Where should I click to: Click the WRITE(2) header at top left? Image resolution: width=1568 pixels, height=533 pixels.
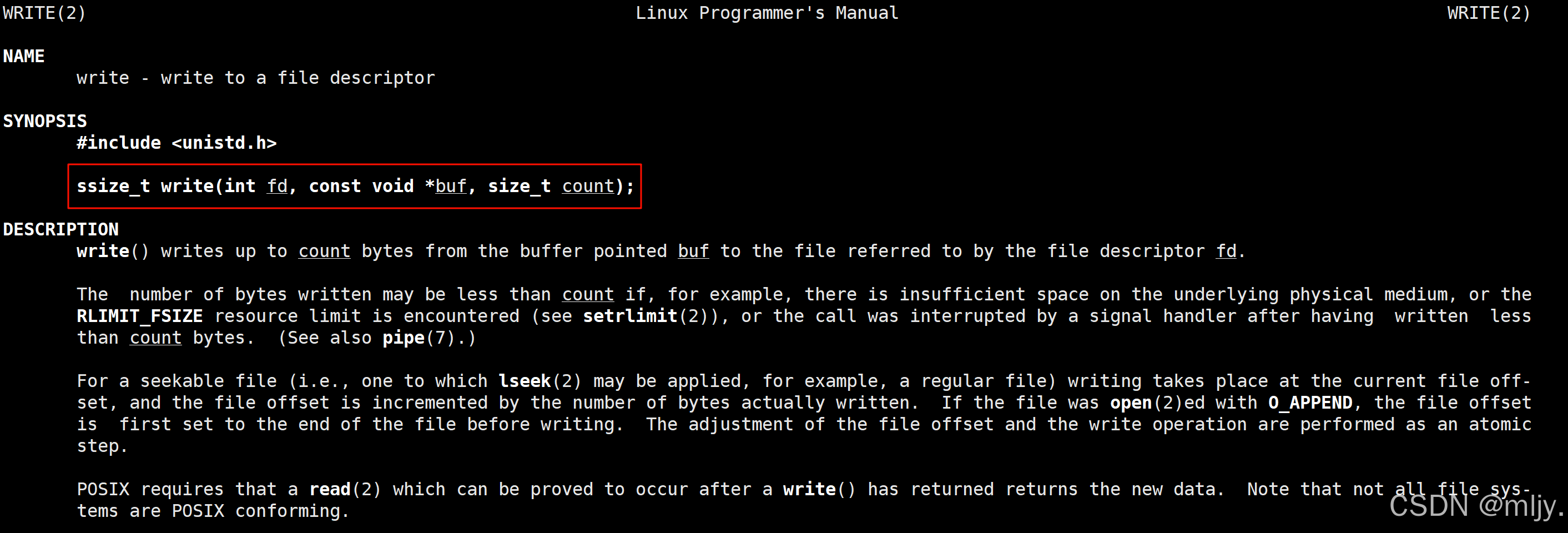click(44, 13)
